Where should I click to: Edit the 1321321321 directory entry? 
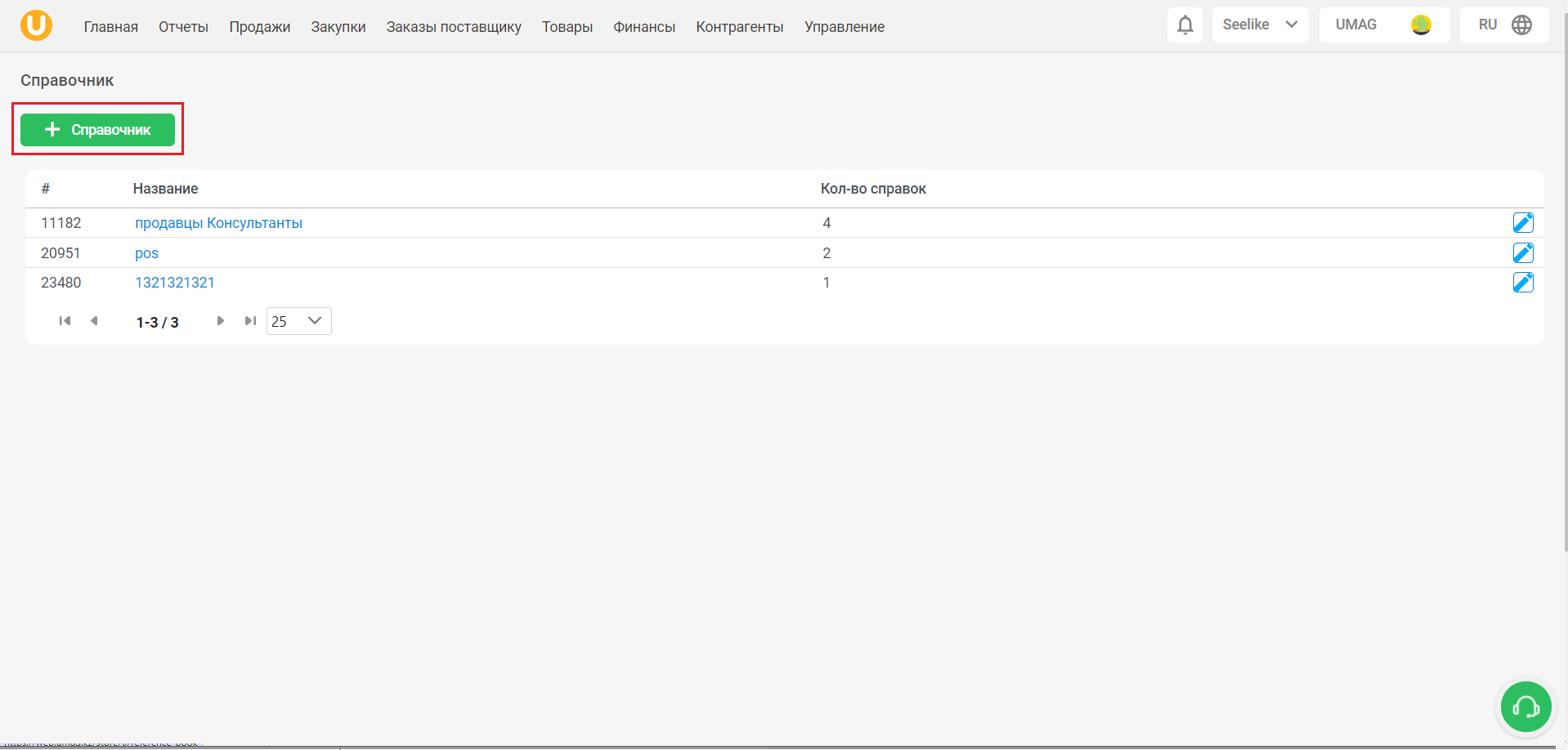tap(1523, 283)
